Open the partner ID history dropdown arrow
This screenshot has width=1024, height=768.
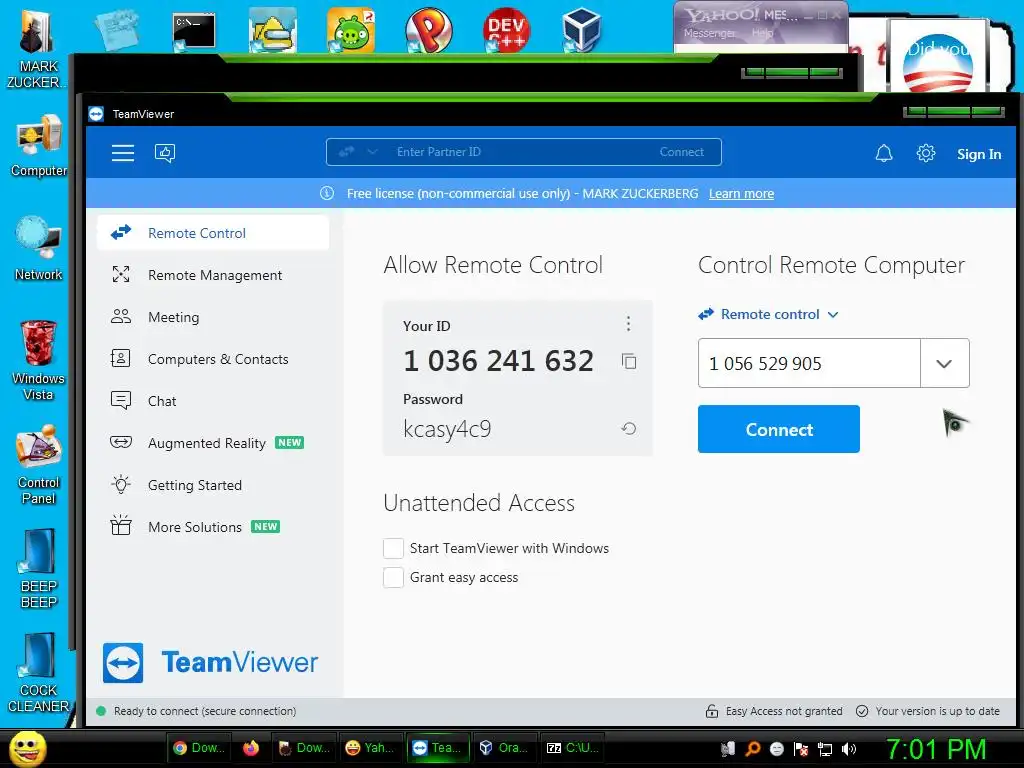point(944,363)
